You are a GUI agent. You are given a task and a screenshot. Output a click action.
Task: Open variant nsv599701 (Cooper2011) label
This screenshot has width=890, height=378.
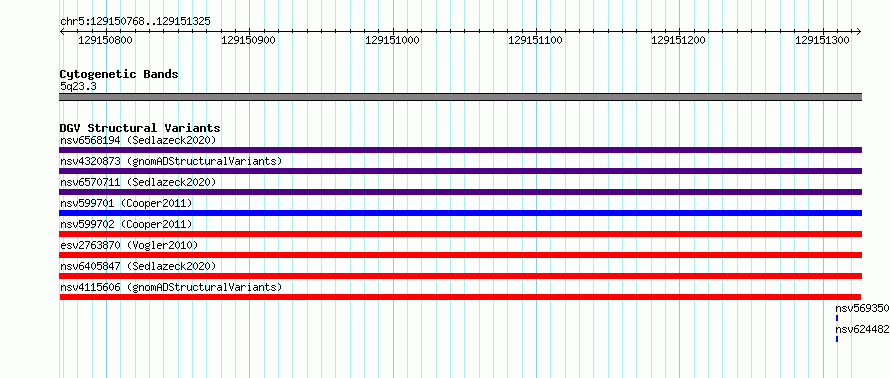click(x=126, y=203)
